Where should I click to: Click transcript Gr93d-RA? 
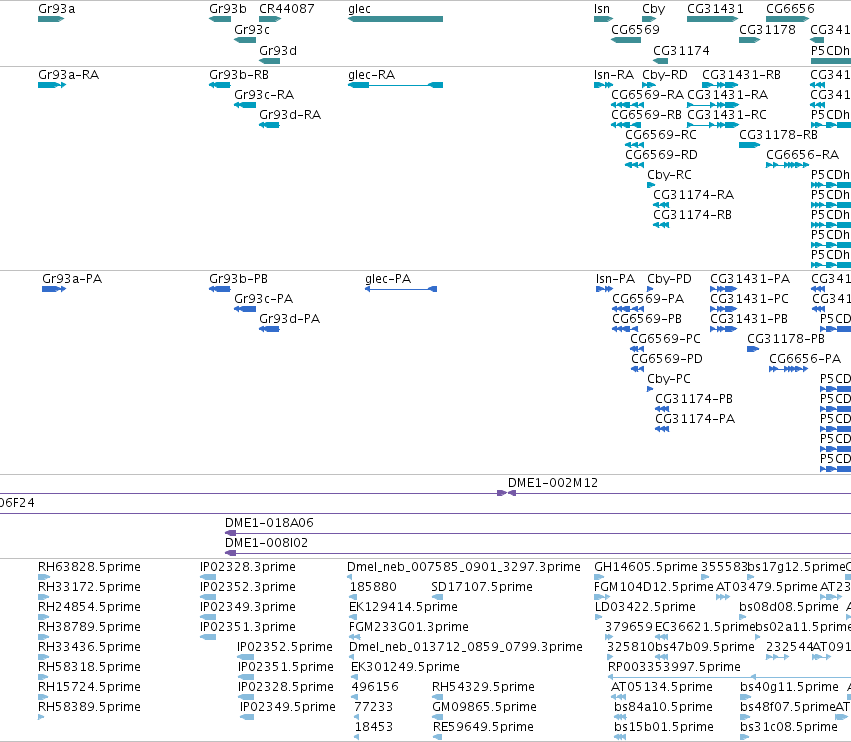[290, 115]
